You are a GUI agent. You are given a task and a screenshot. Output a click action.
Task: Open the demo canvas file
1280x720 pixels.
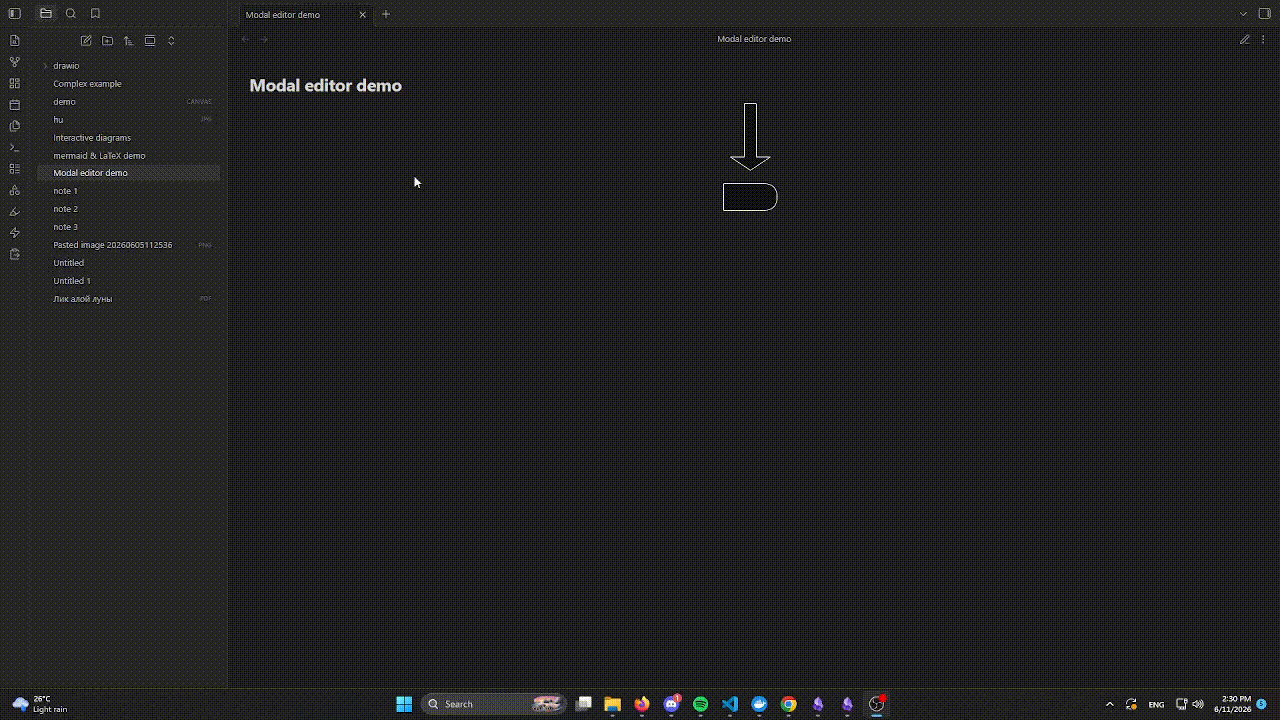[x=128, y=102]
